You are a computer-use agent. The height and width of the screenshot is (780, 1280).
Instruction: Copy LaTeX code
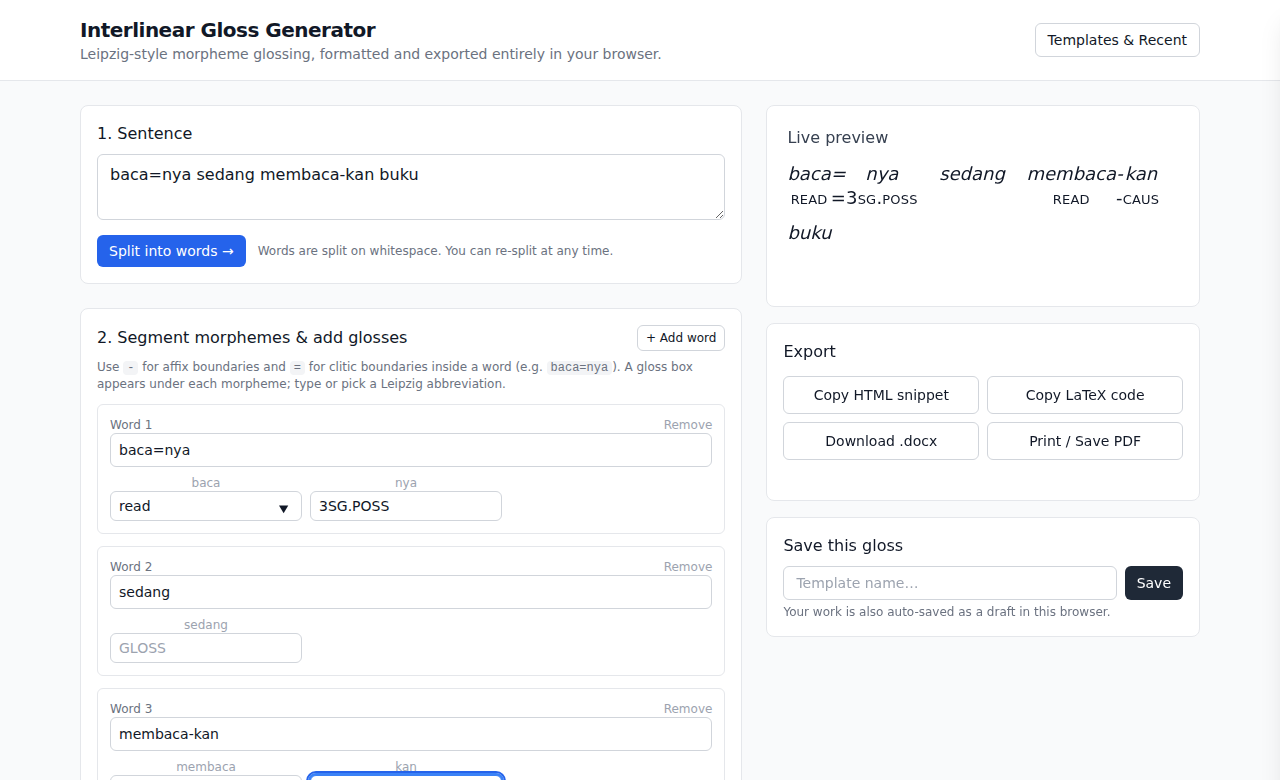point(1085,395)
